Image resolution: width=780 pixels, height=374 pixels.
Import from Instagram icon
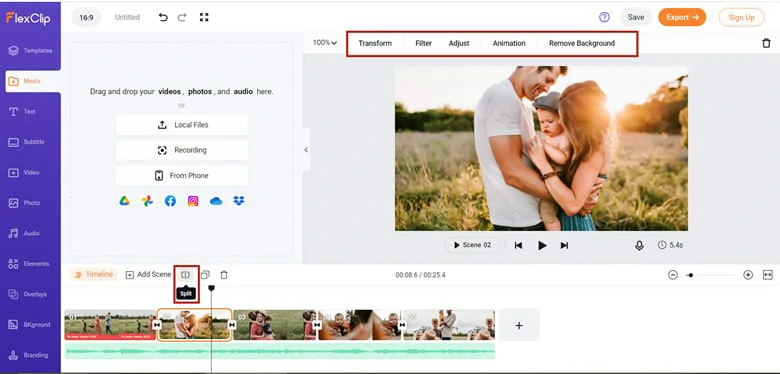(x=193, y=201)
